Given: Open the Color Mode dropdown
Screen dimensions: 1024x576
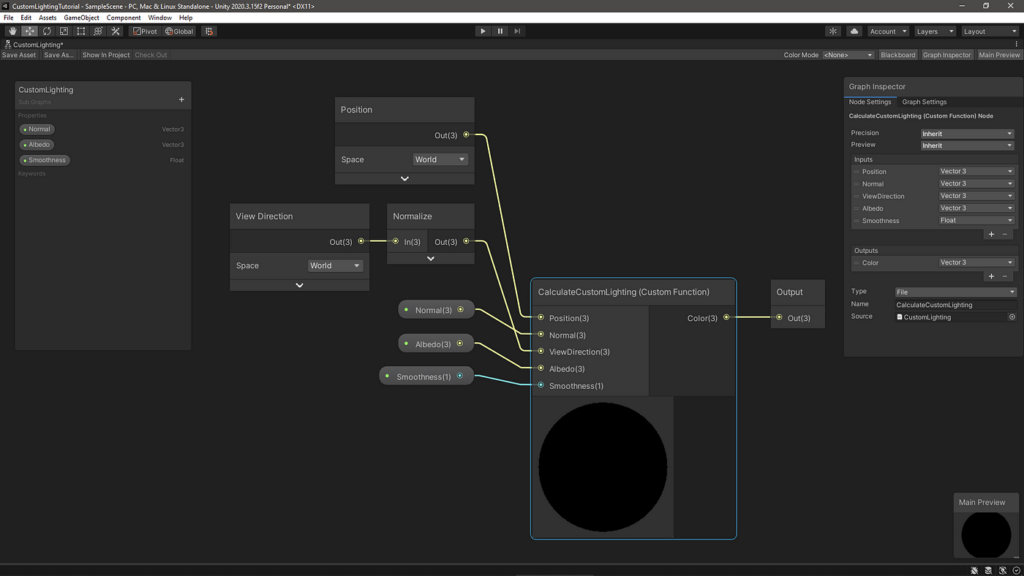Looking at the screenshot, I should 848,55.
